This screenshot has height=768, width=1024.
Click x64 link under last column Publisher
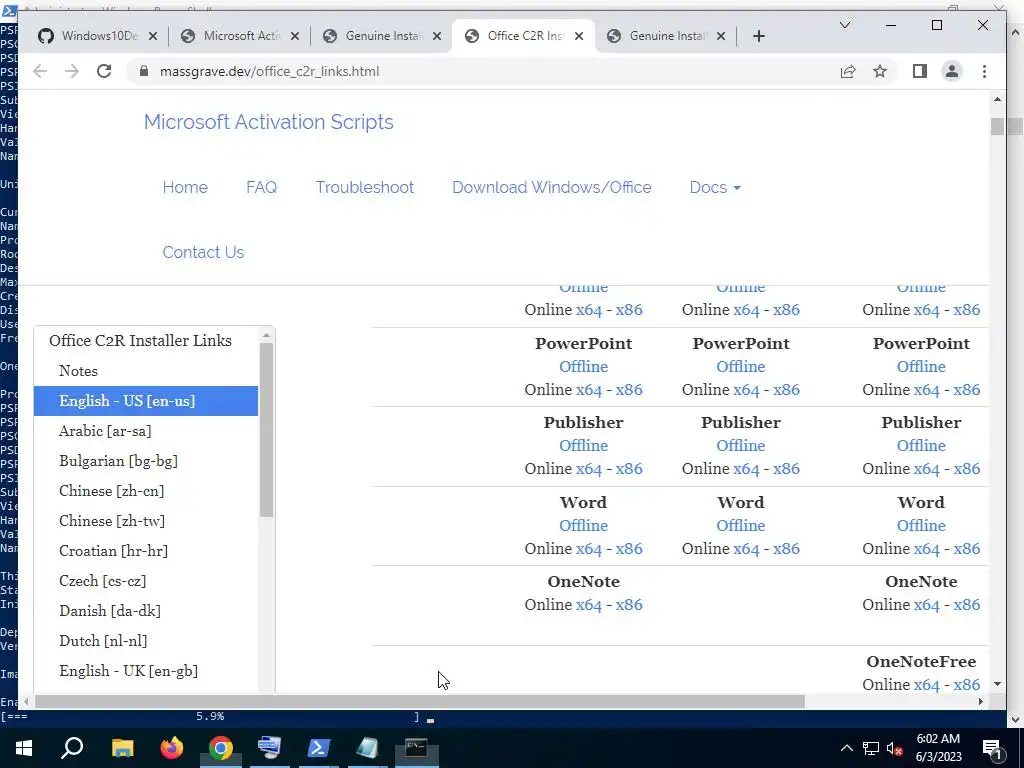click(926, 469)
